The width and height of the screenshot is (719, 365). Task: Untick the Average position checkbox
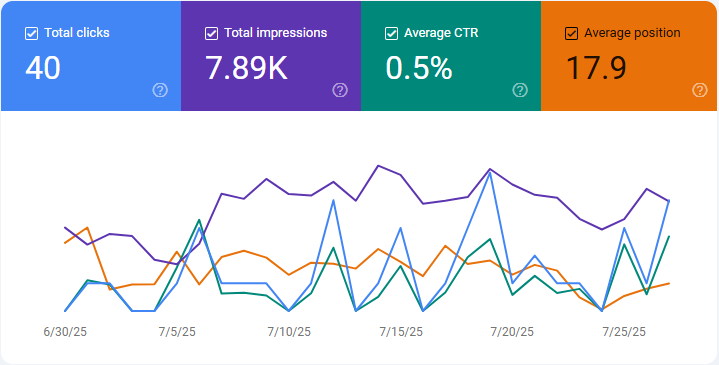click(571, 33)
